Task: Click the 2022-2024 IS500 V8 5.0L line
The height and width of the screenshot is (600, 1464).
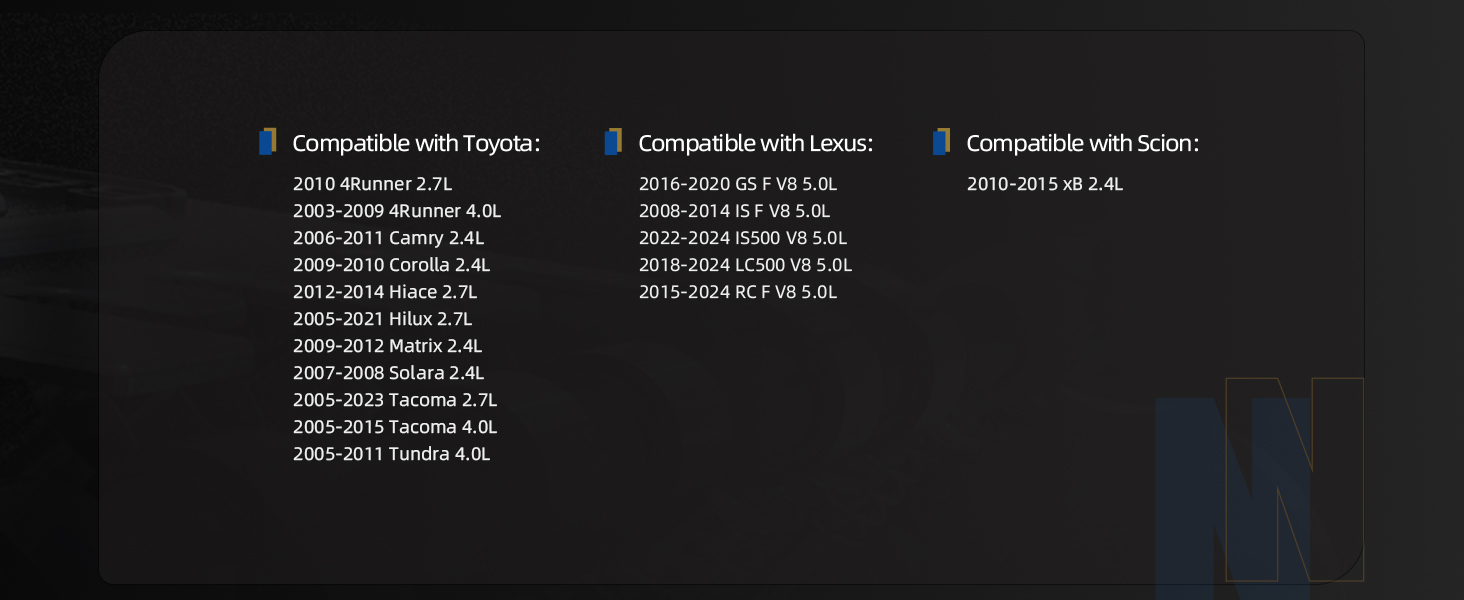Action: [x=743, y=238]
